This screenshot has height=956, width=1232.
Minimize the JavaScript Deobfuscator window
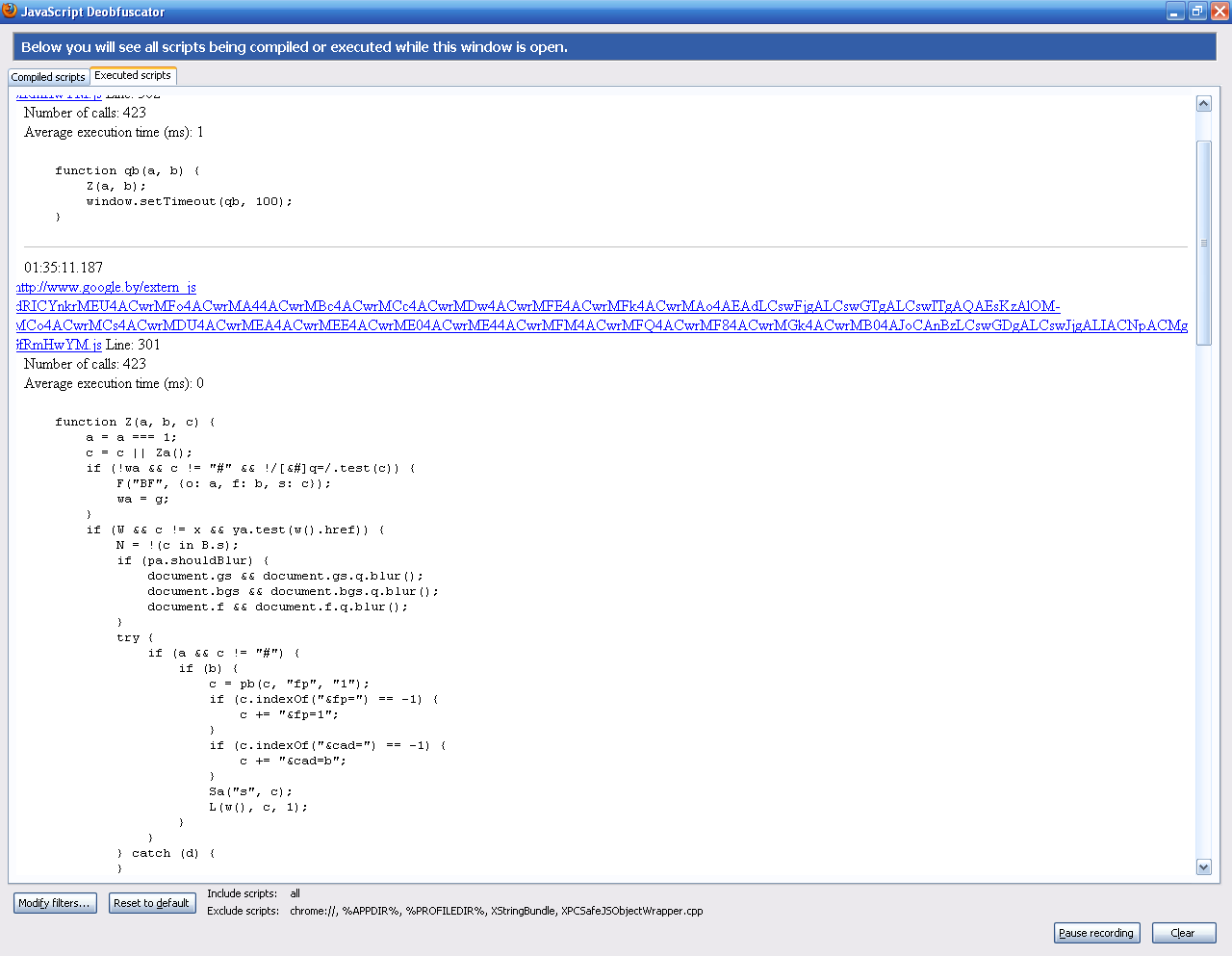(x=1175, y=12)
